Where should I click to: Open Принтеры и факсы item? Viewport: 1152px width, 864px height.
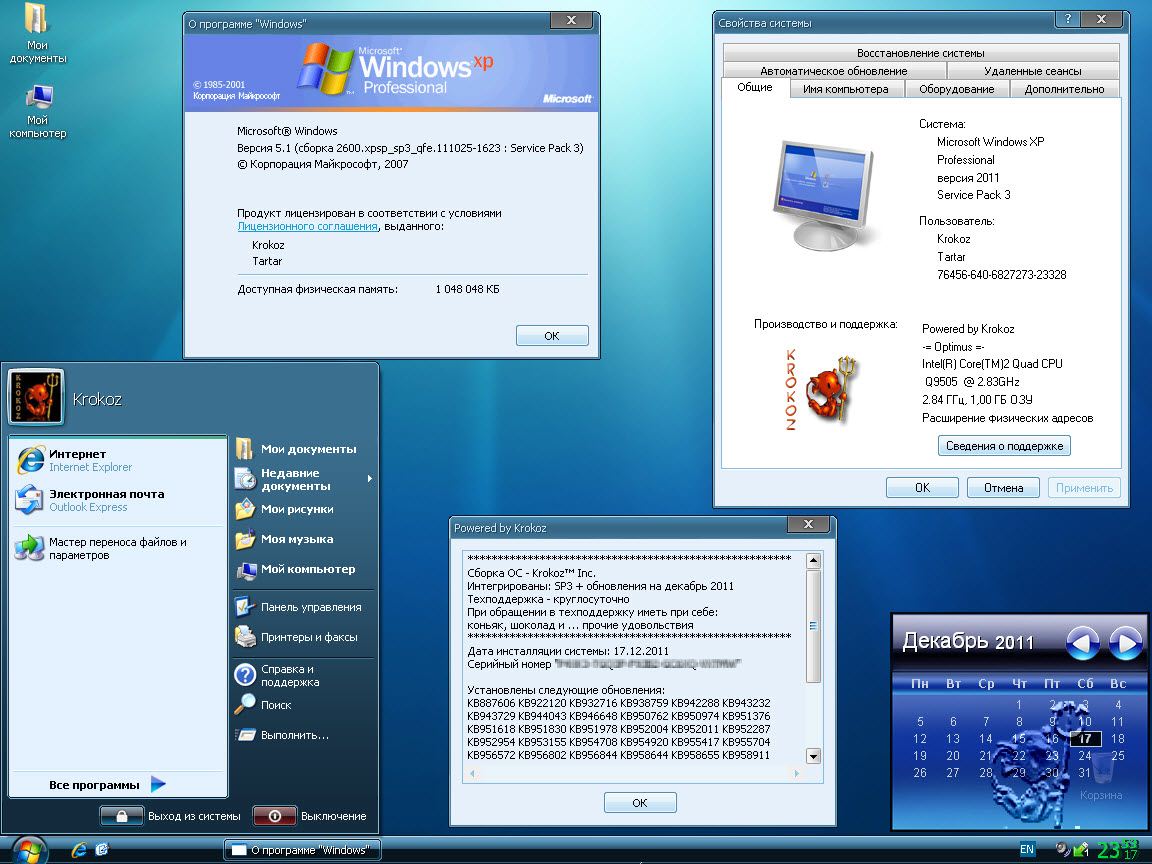308,637
